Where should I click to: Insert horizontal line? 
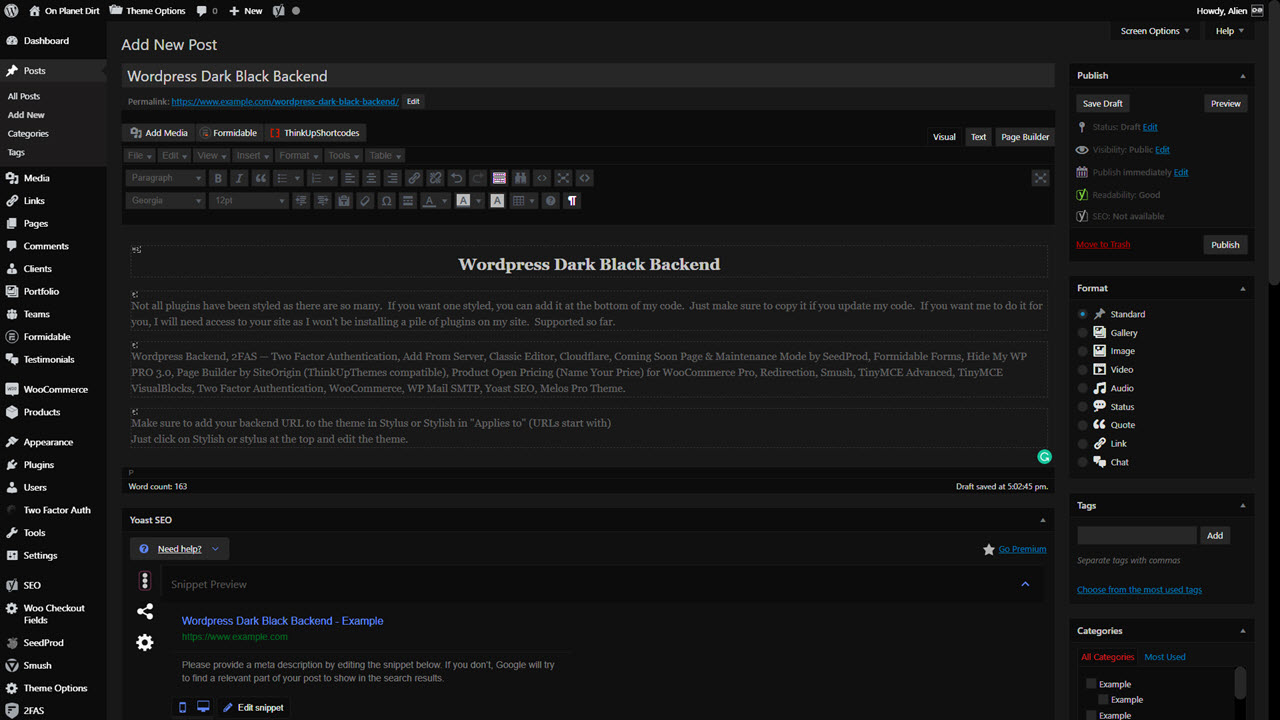[x=408, y=201]
